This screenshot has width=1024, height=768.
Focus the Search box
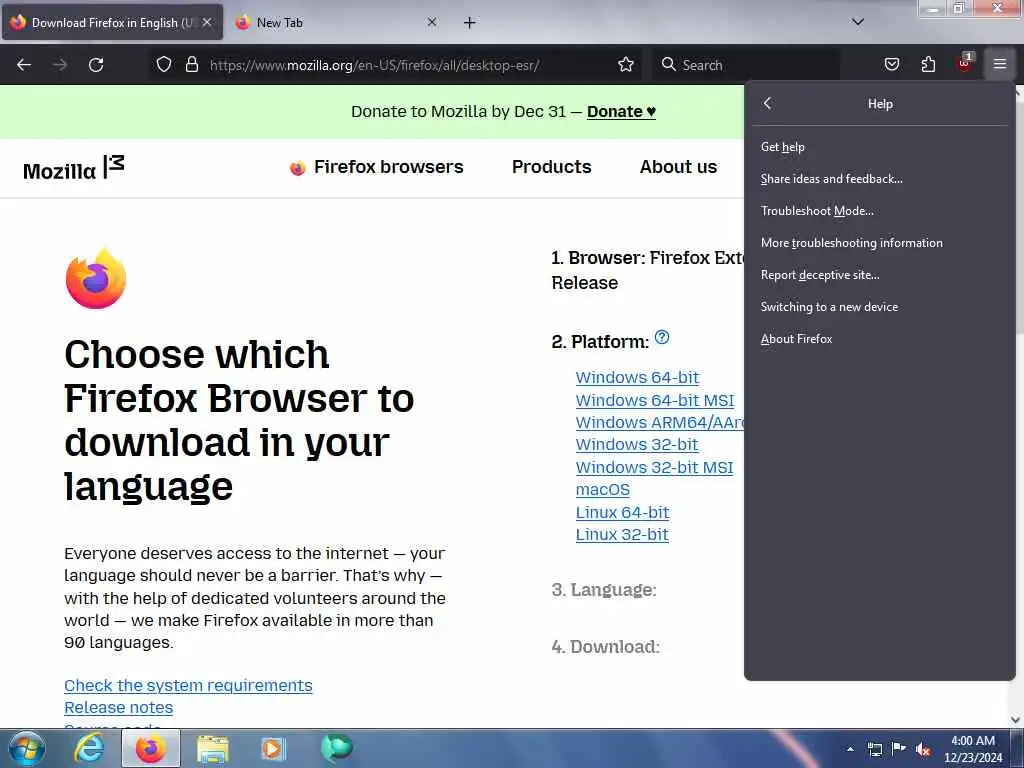pyautogui.click(x=744, y=65)
